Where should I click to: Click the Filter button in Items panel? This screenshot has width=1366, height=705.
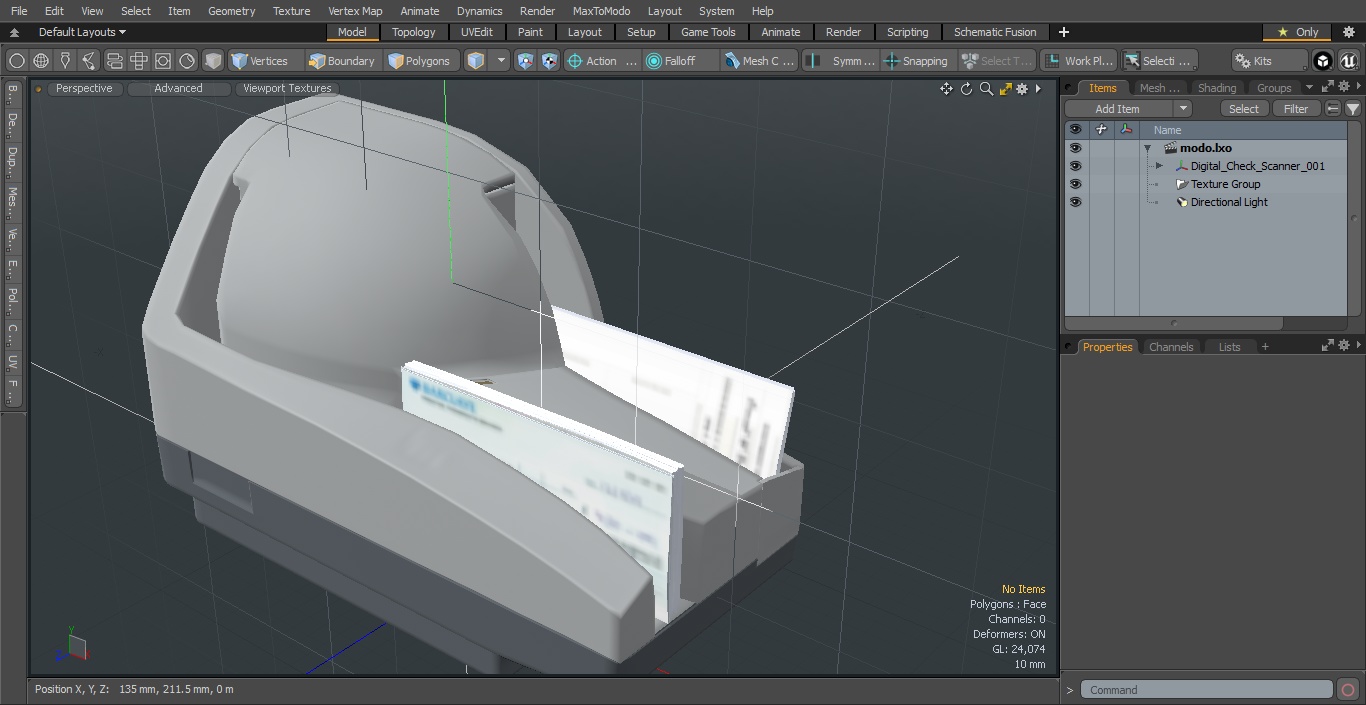pos(1296,109)
